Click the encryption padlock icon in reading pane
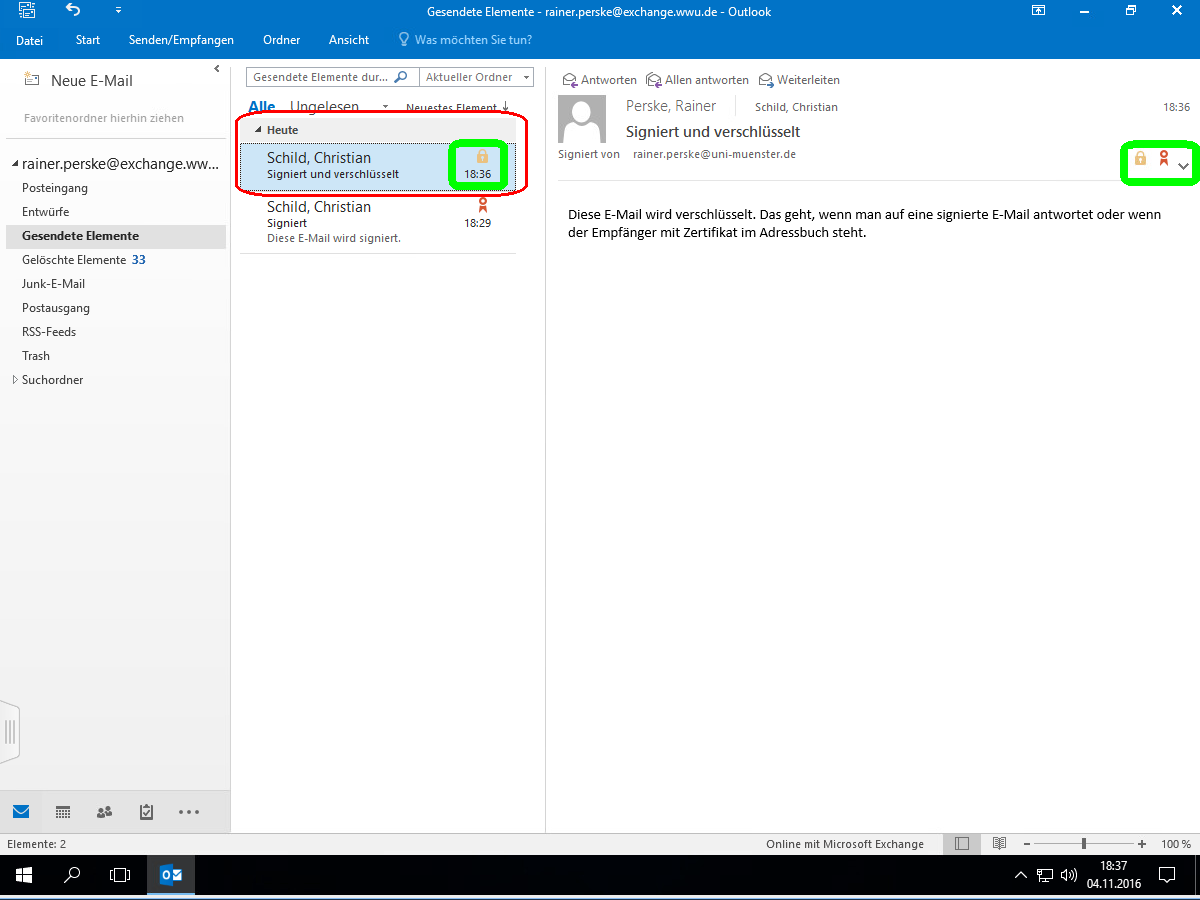The width and height of the screenshot is (1200, 900). click(x=1140, y=158)
